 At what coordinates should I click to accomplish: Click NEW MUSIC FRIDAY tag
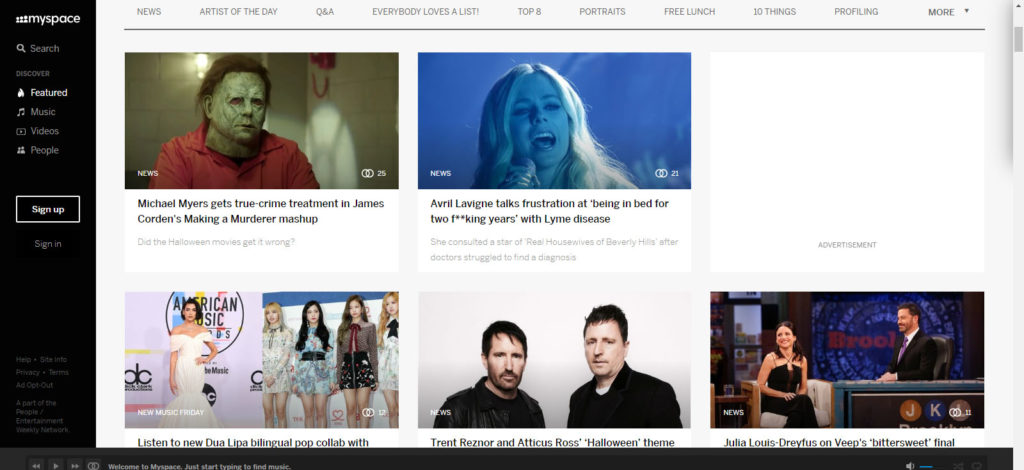pyautogui.click(x=170, y=413)
